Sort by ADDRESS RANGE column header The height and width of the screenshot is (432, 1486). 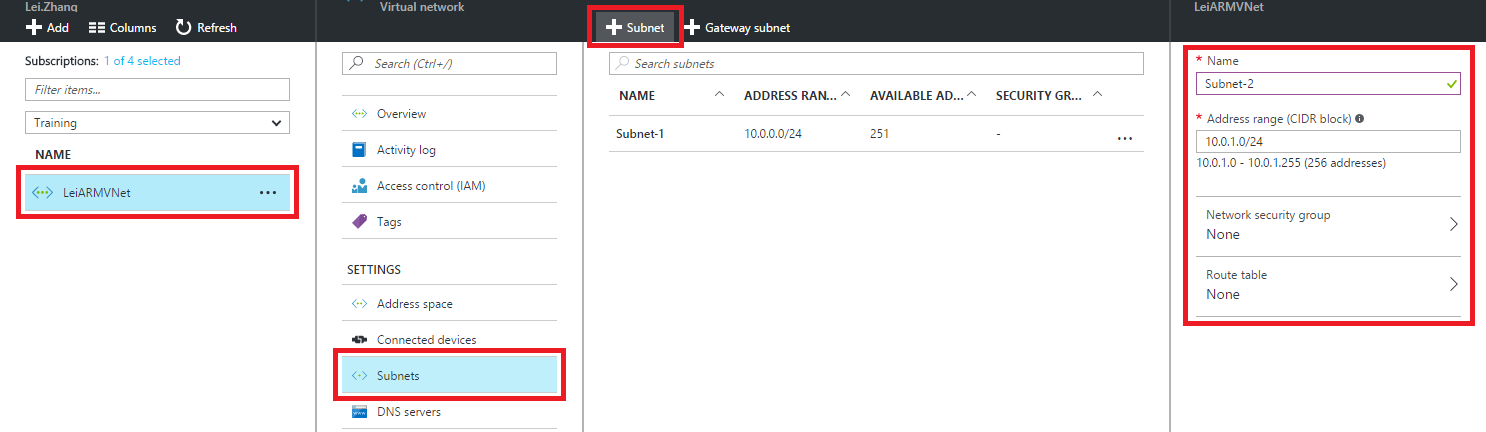[789, 96]
